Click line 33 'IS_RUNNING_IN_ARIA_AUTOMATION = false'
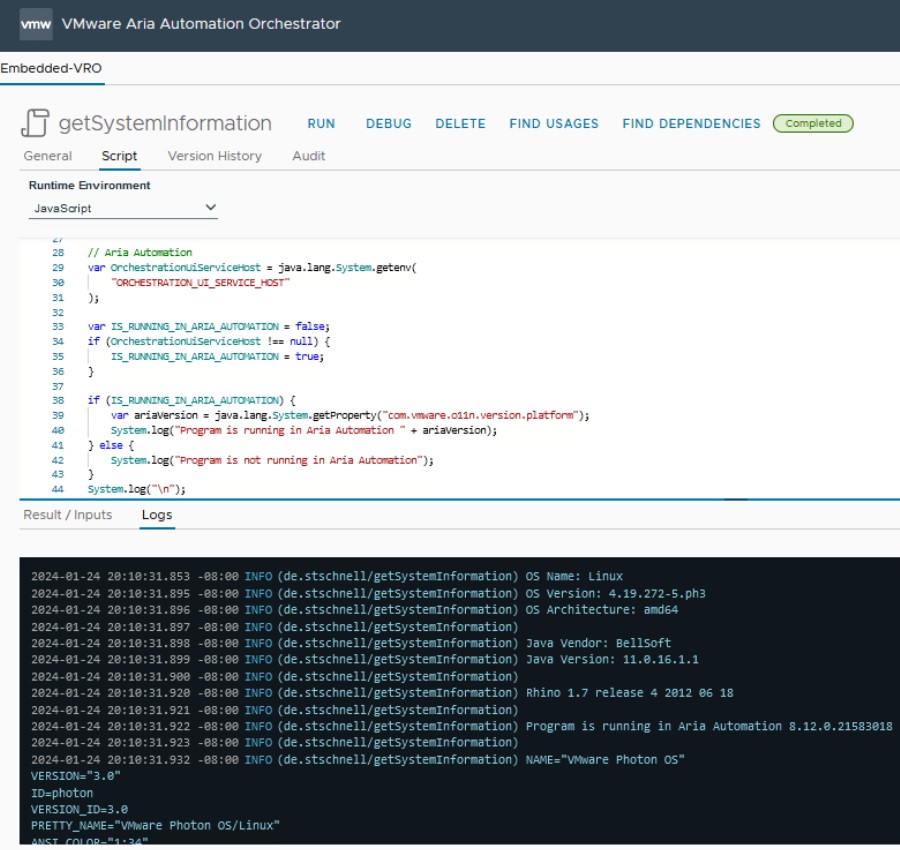The image size is (900, 850). pyautogui.click(x=208, y=327)
